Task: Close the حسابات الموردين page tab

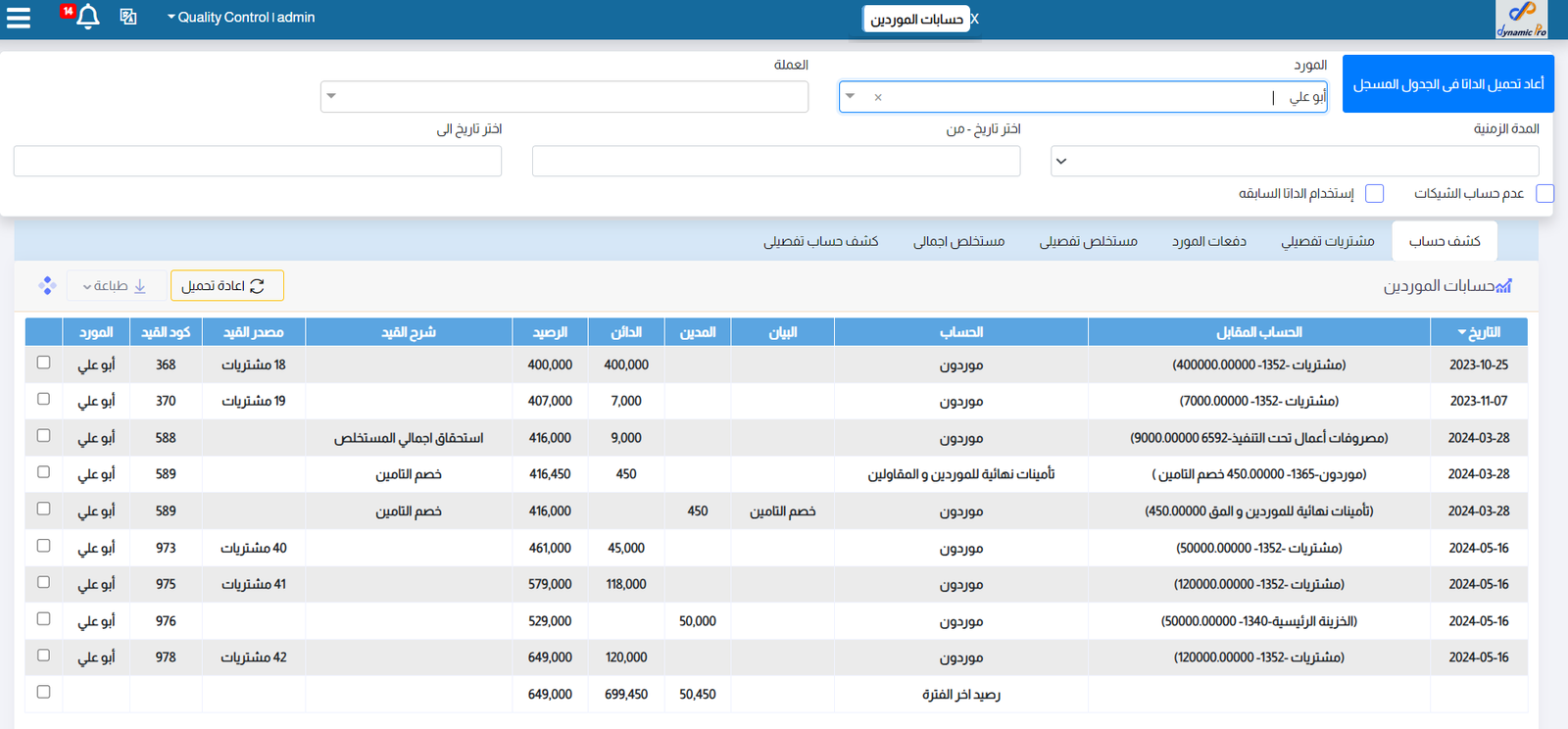Action: [x=974, y=19]
